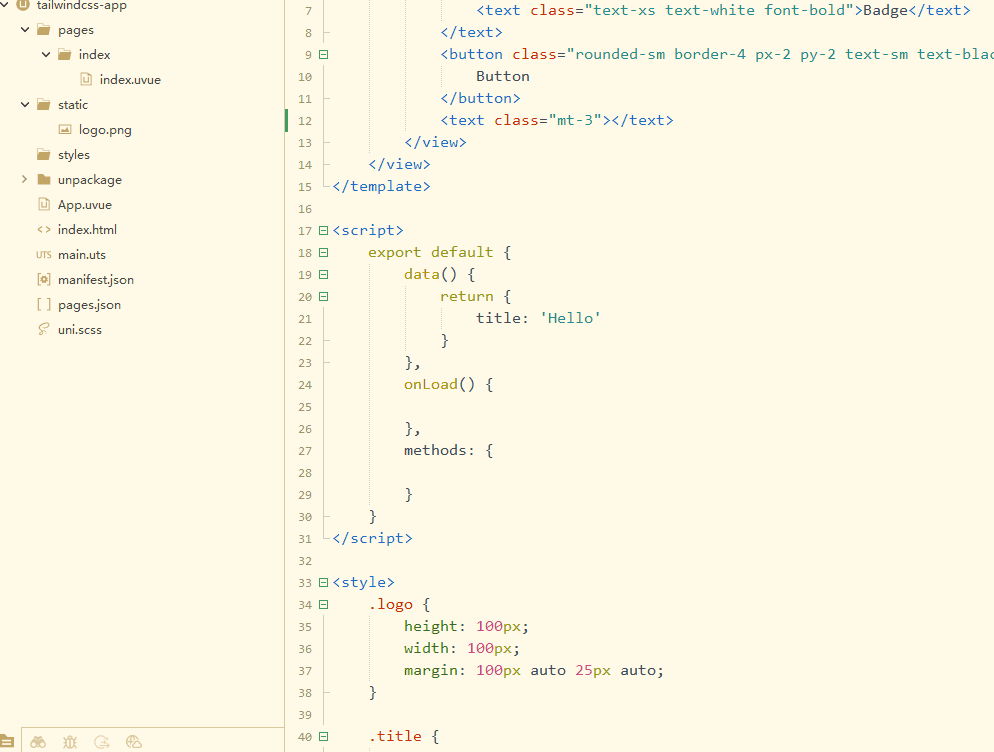The height and width of the screenshot is (752, 994).
Task: Fold the style block at line 33
Action: click(x=323, y=583)
